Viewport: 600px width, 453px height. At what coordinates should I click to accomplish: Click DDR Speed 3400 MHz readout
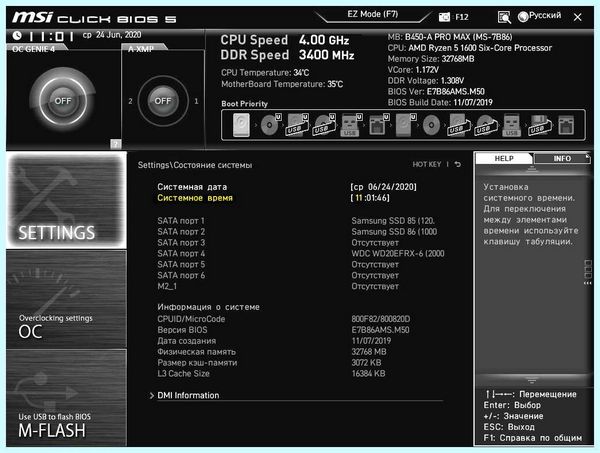click(287, 55)
